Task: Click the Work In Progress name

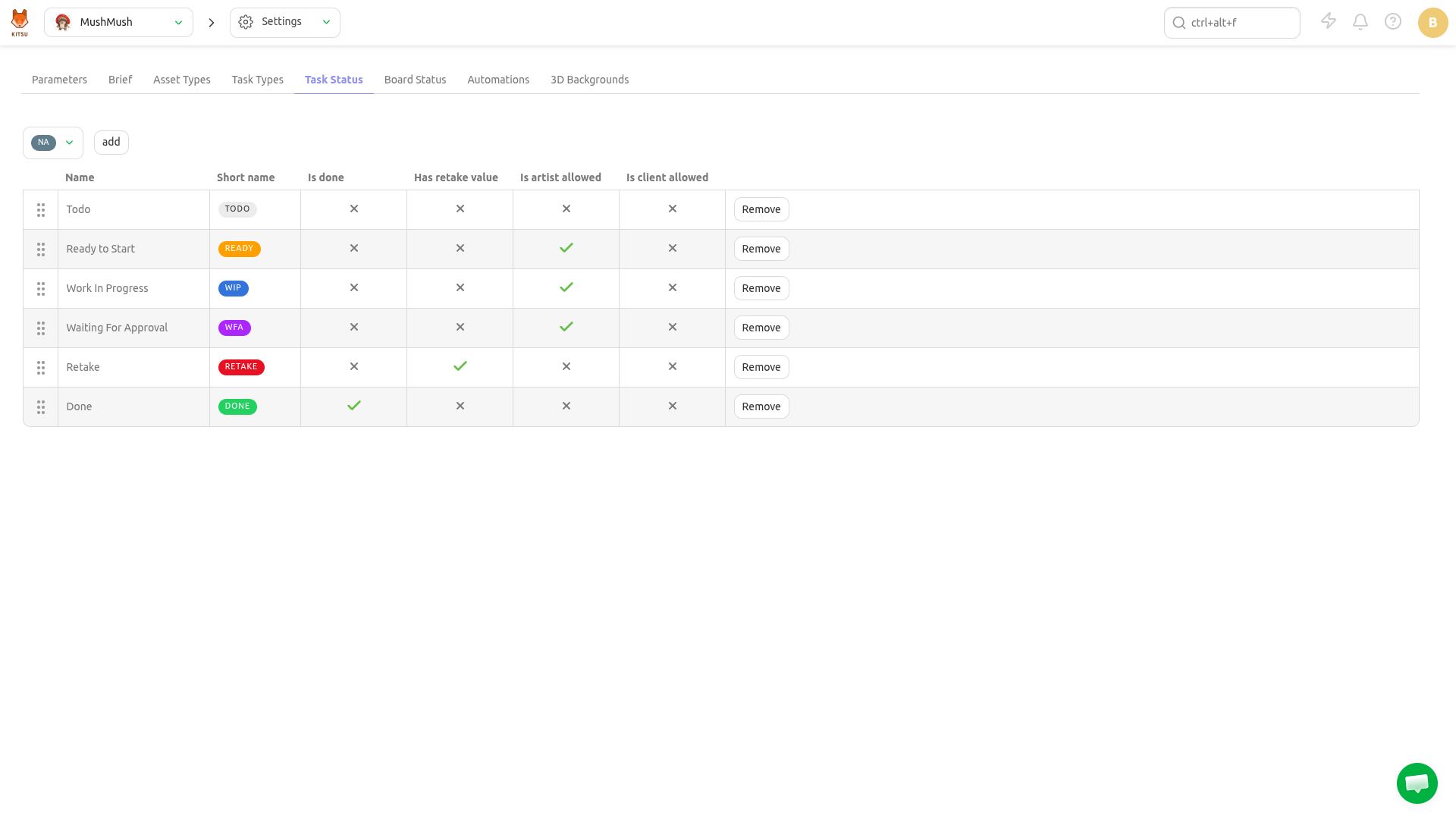Action: (x=107, y=288)
